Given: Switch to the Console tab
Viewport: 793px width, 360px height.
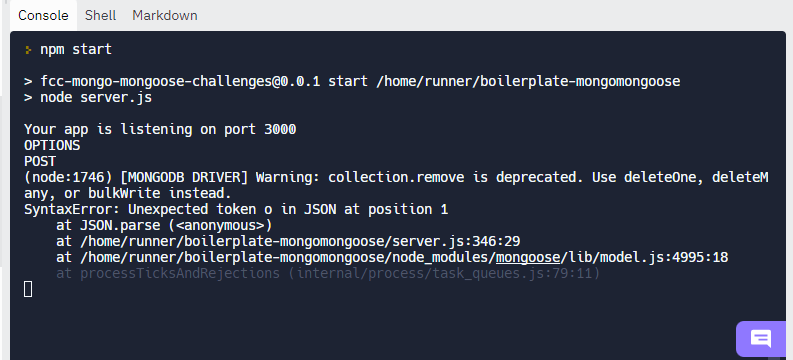Looking at the screenshot, I should tap(43, 16).
